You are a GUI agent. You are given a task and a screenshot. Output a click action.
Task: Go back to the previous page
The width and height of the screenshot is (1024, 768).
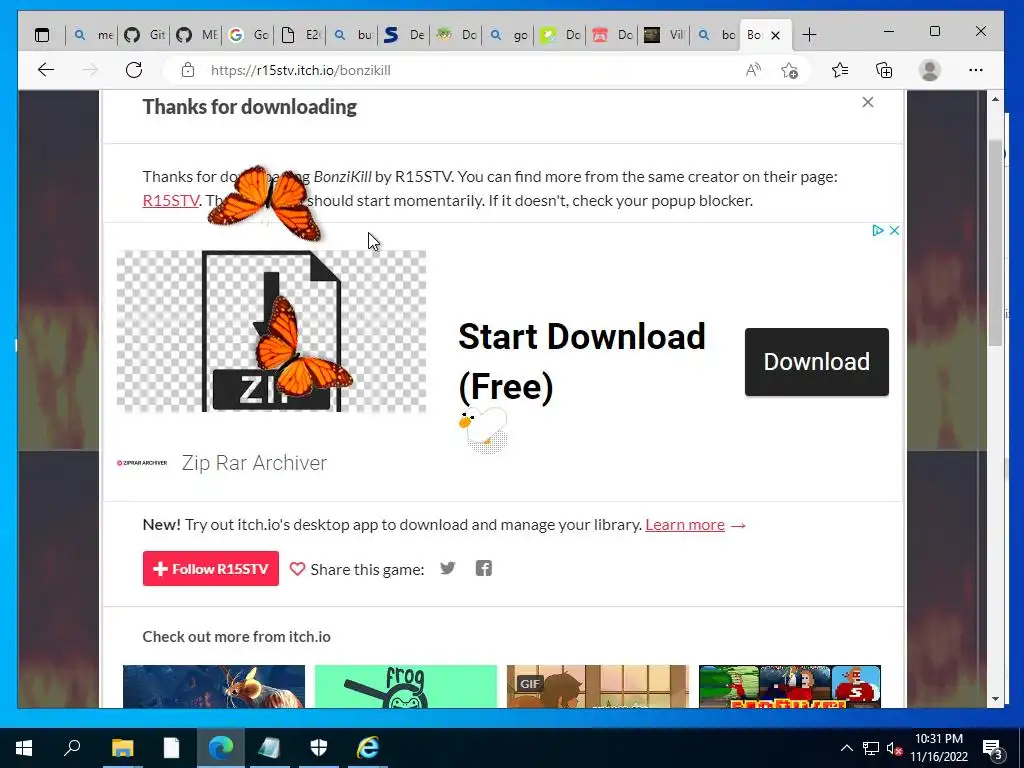[46, 70]
